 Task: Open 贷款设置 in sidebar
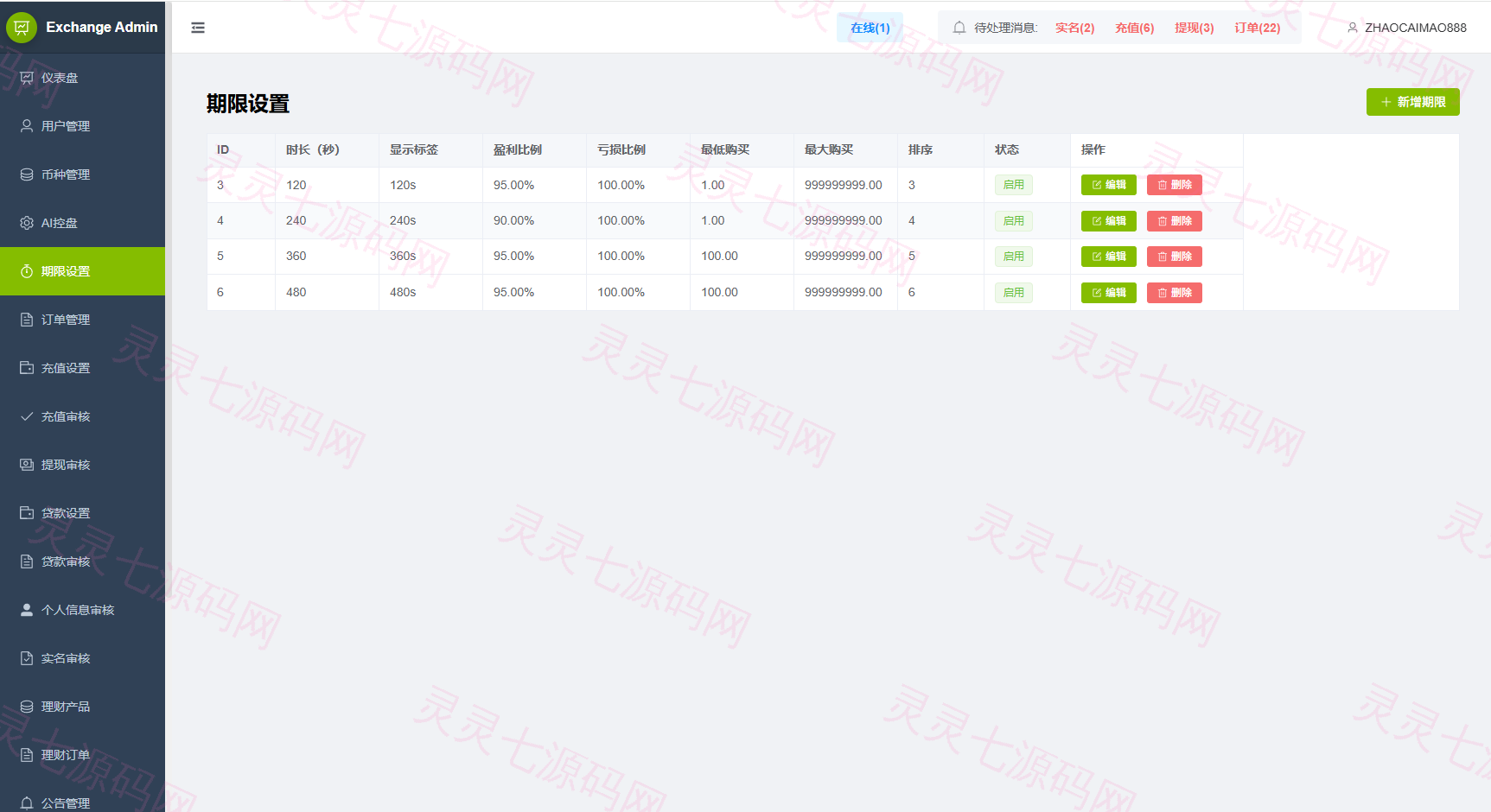coord(82,513)
